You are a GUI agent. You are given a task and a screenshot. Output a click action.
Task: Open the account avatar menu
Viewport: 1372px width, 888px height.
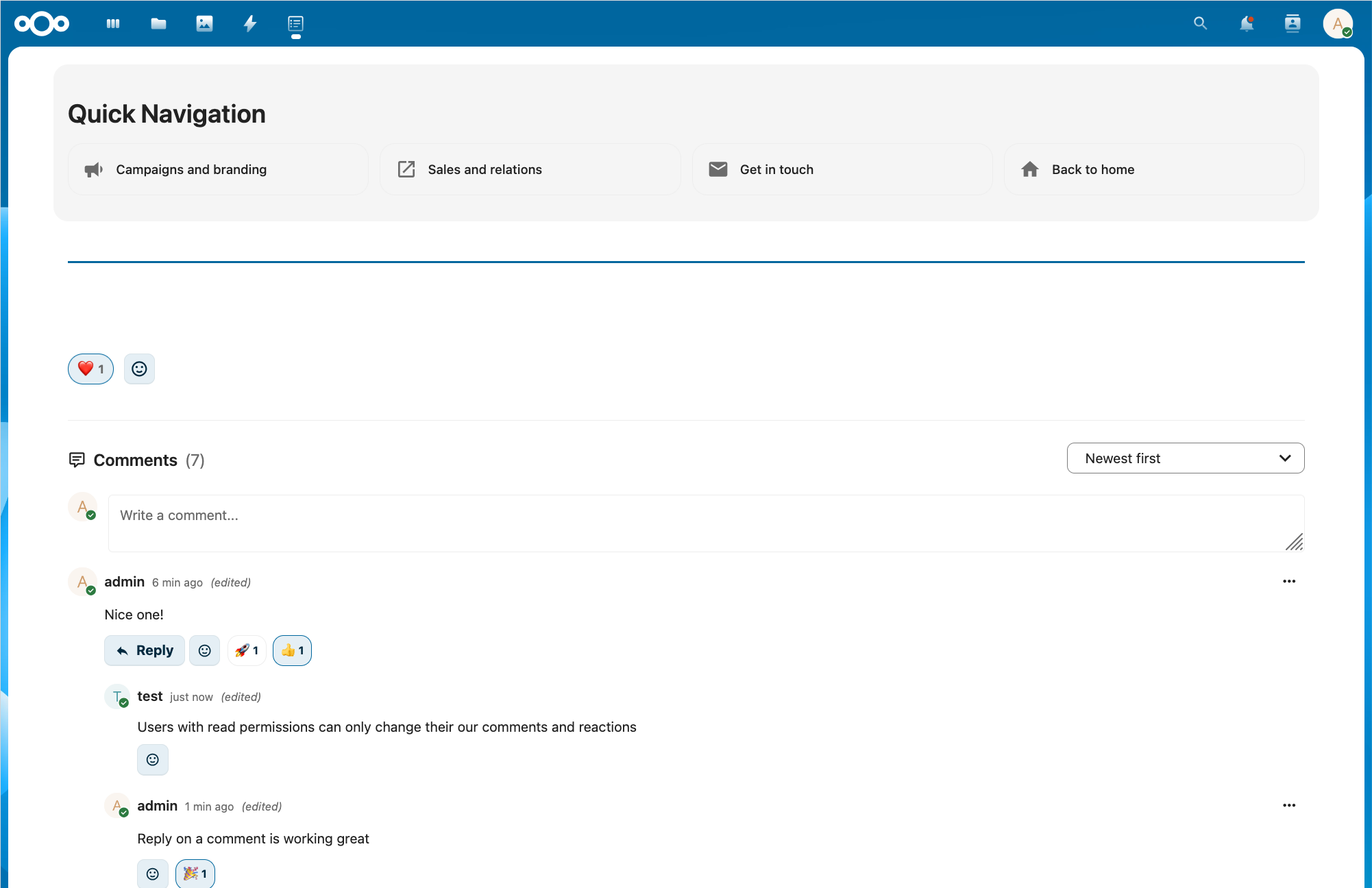click(1338, 23)
